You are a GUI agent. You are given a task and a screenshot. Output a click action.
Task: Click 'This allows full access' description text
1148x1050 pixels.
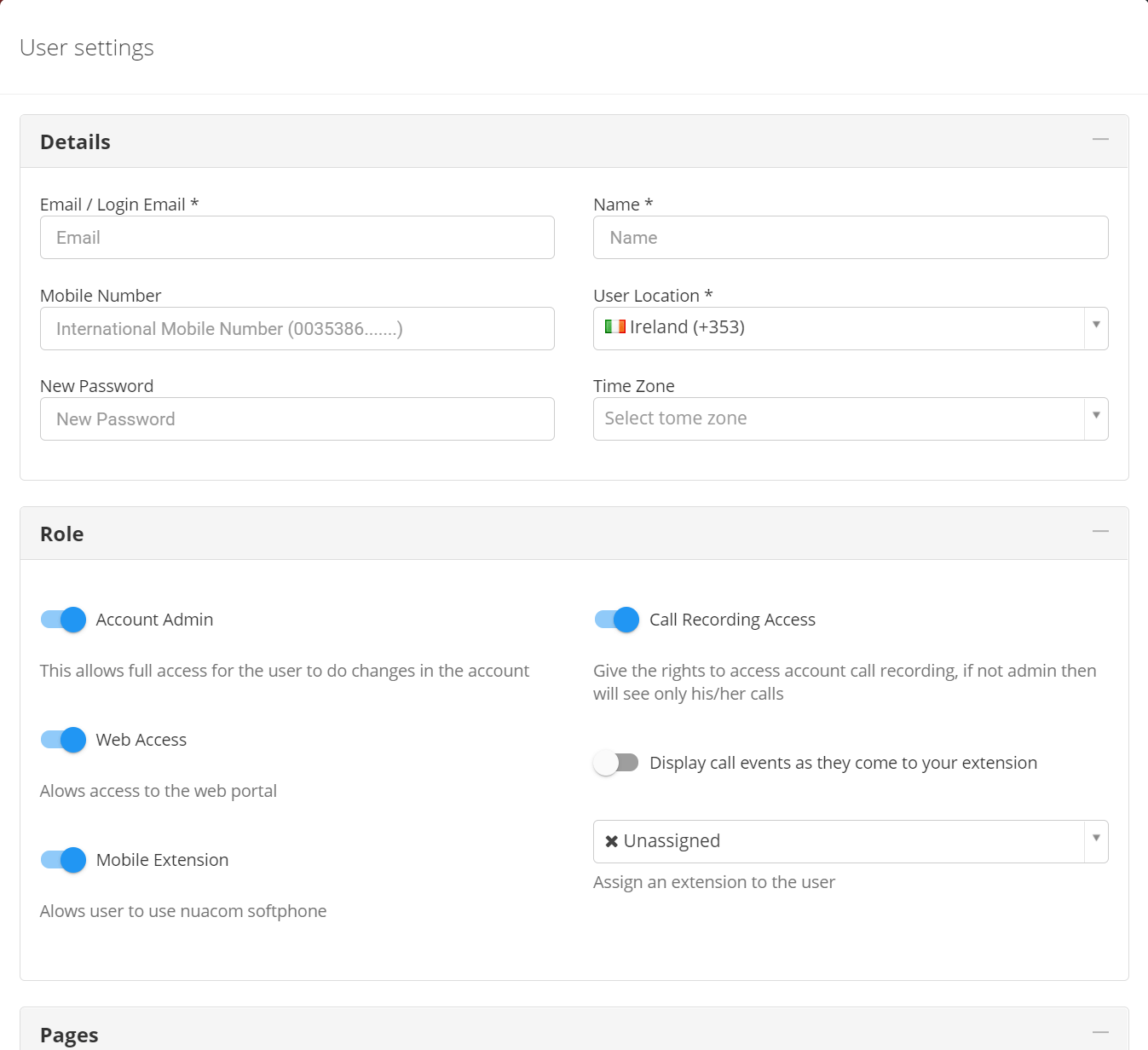(285, 671)
